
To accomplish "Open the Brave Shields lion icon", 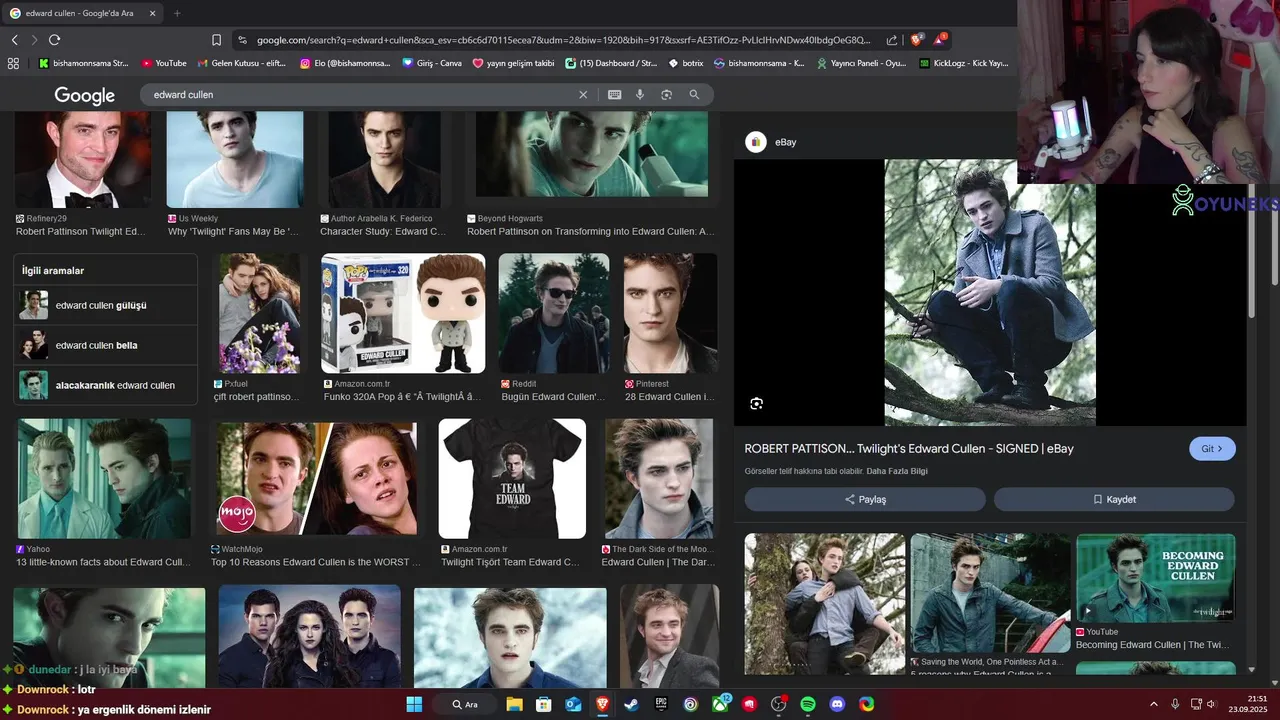I will pyautogui.click(x=916, y=40).
